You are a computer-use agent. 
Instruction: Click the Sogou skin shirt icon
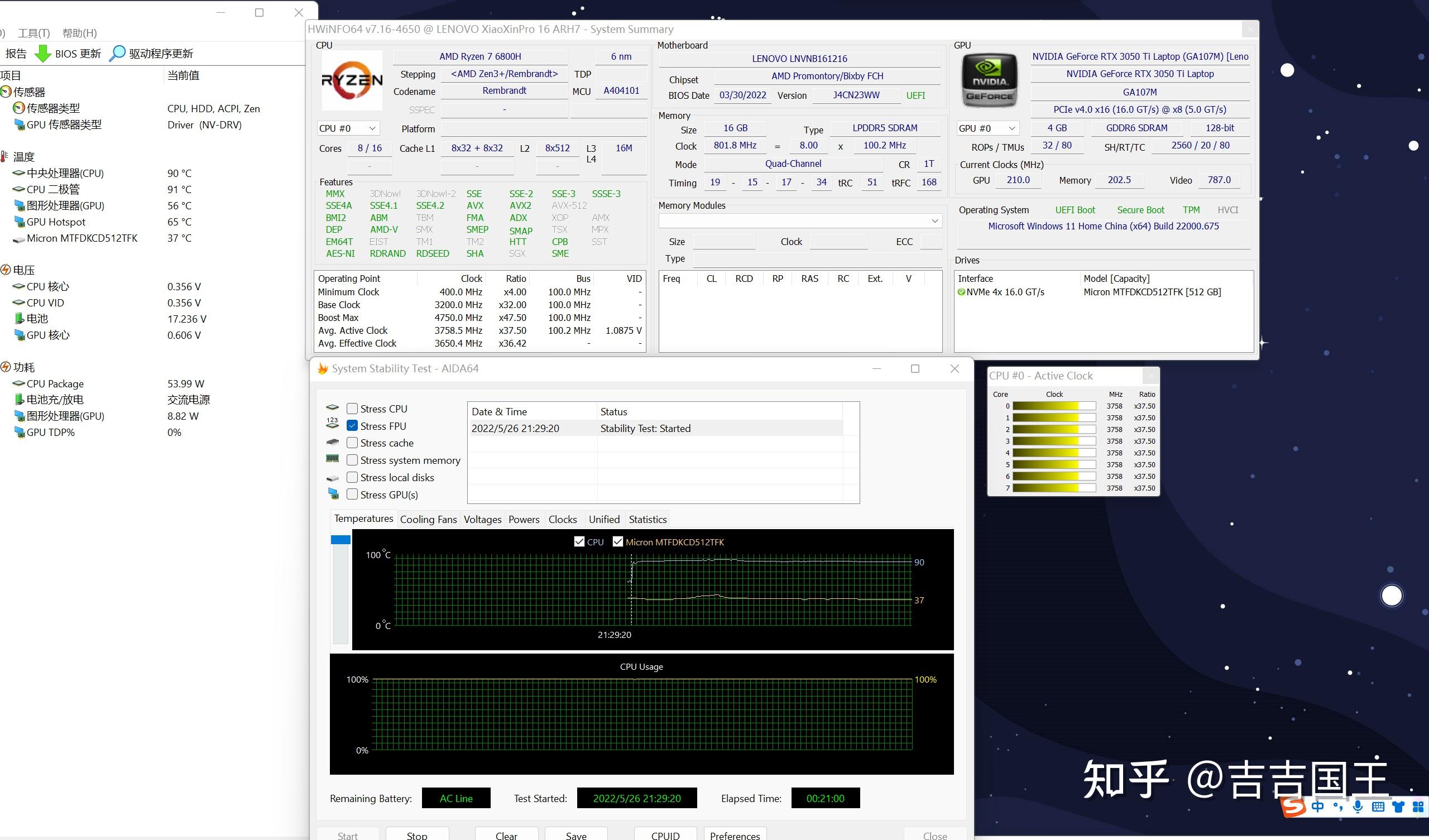[x=1398, y=807]
